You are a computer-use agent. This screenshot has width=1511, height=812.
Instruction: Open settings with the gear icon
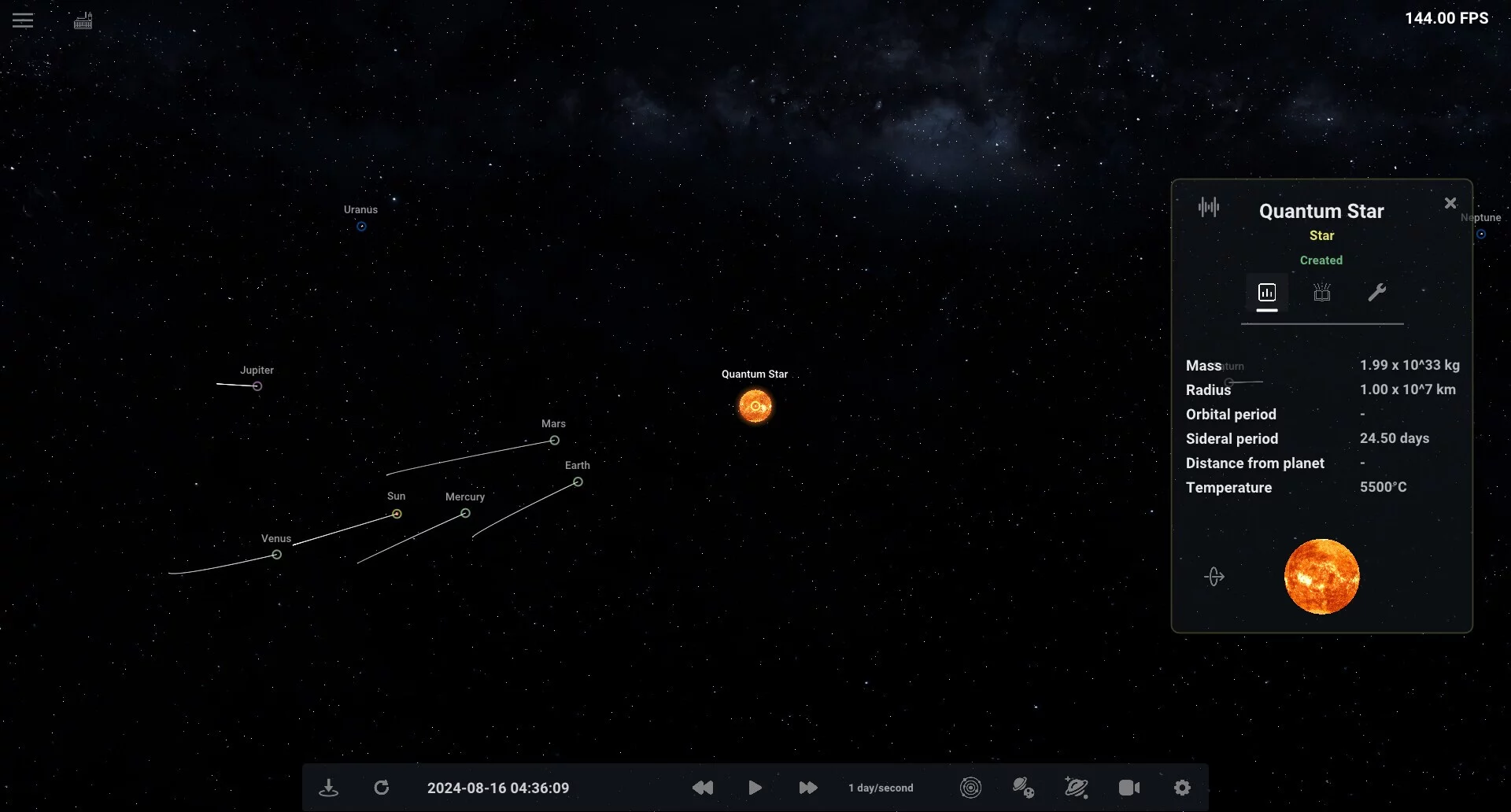pyautogui.click(x=1182, y=788)
